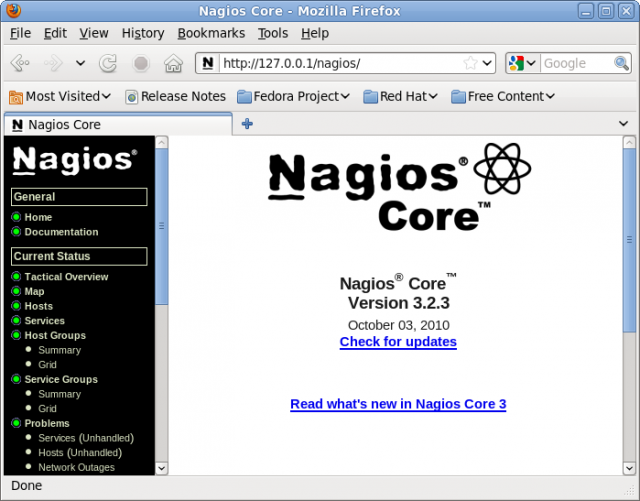
Task: Click the bookmark star in address bar
Action: pyautogui.click(x=470, y=63)
